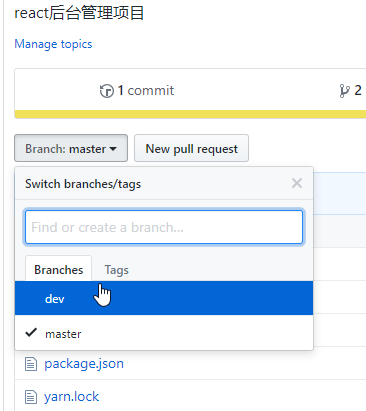366x411 pixels.
Task: Open the Manage topics link
Action: pos(53,44)
